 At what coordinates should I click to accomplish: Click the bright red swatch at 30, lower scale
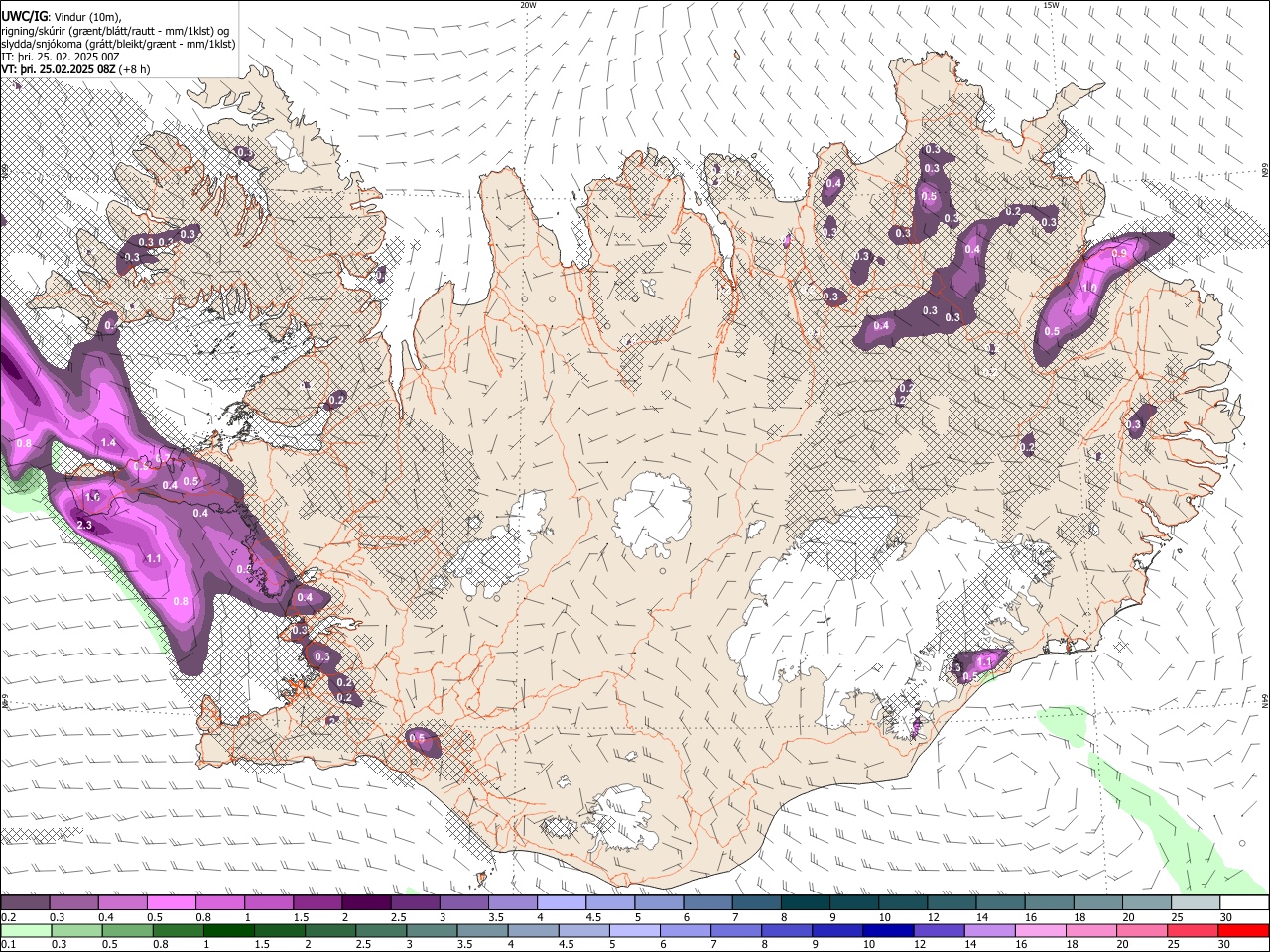coord(1243,930)
